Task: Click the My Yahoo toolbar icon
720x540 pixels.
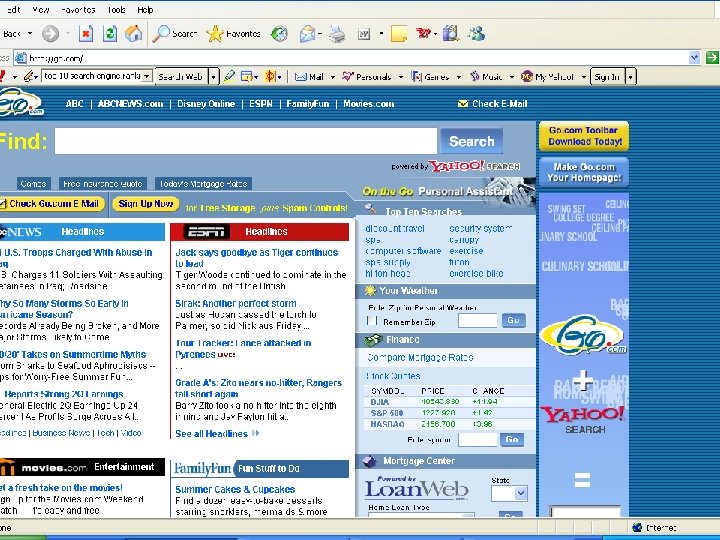Action: (x=527, y=77)
